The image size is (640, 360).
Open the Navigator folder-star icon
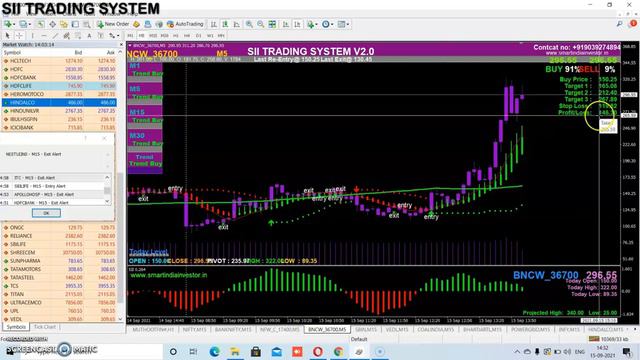point(64,24)
